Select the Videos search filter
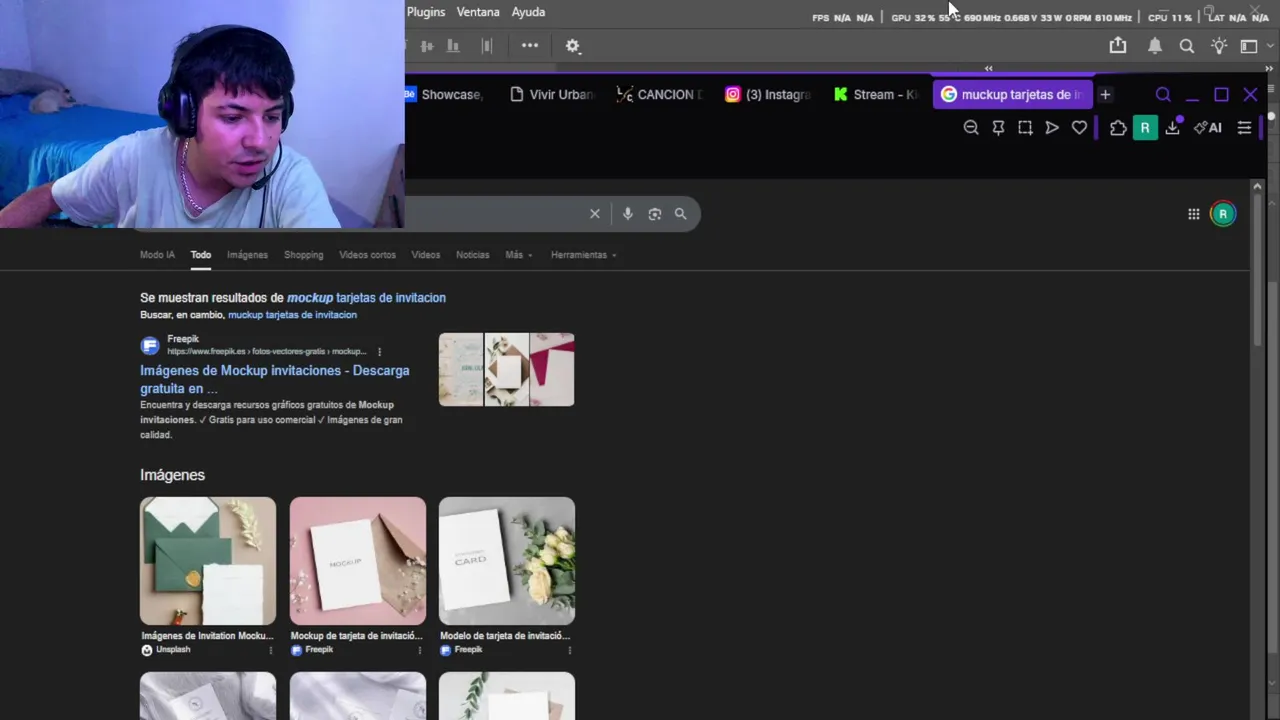Screen dimensions: 1280x720 click(425, 255)
